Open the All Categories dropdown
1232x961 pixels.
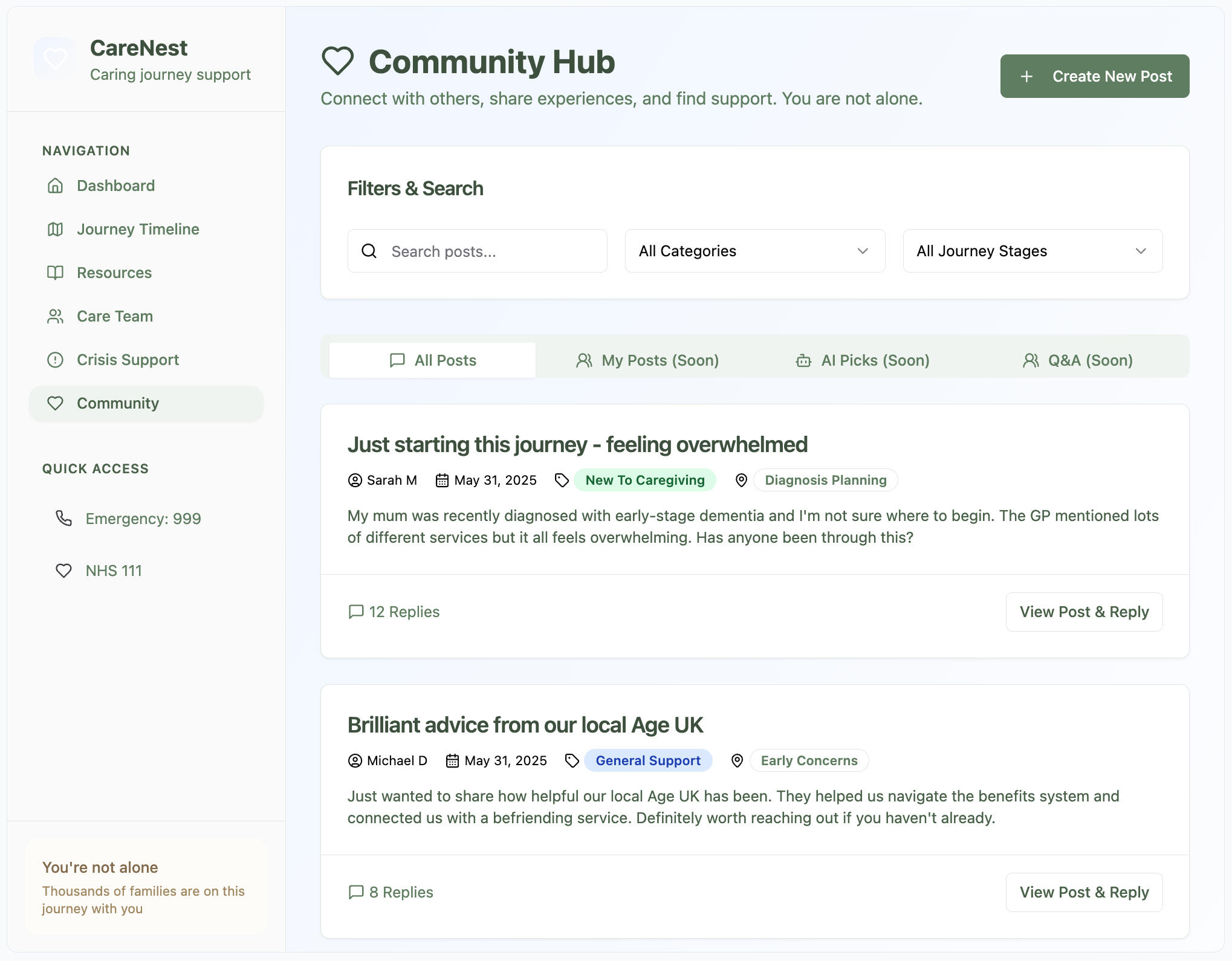754,251
